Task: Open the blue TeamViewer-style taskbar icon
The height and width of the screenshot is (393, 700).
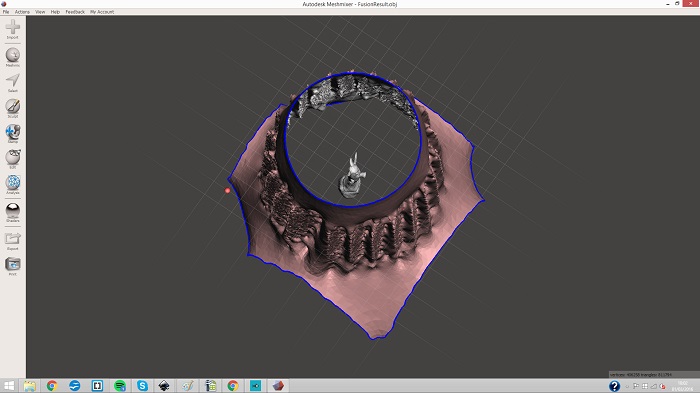Action: click(74, 386)
